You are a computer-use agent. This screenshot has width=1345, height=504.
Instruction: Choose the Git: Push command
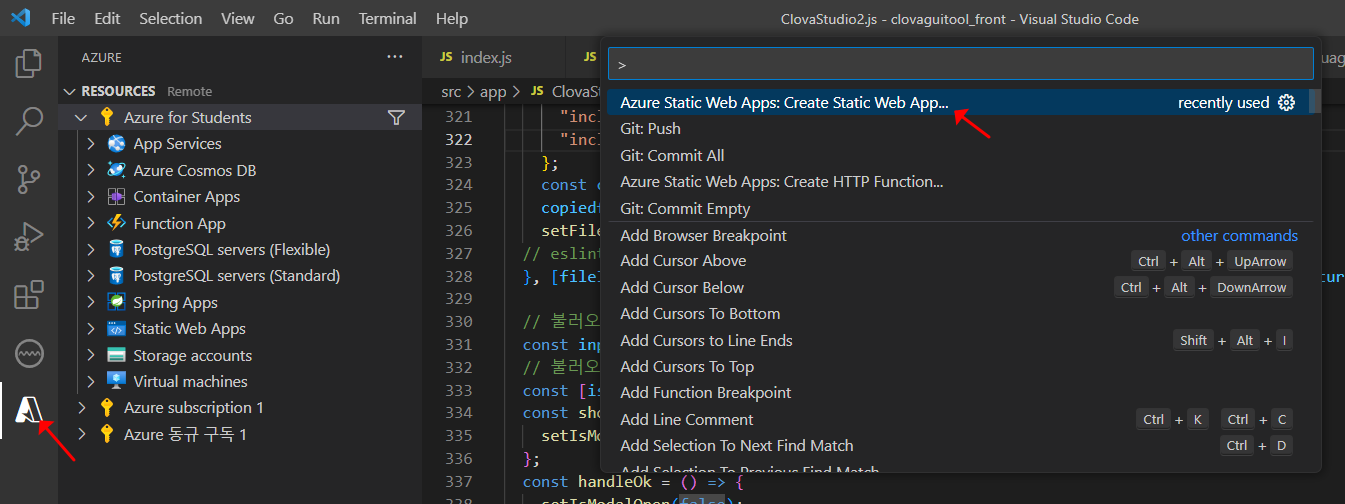[x=650, y=129]
